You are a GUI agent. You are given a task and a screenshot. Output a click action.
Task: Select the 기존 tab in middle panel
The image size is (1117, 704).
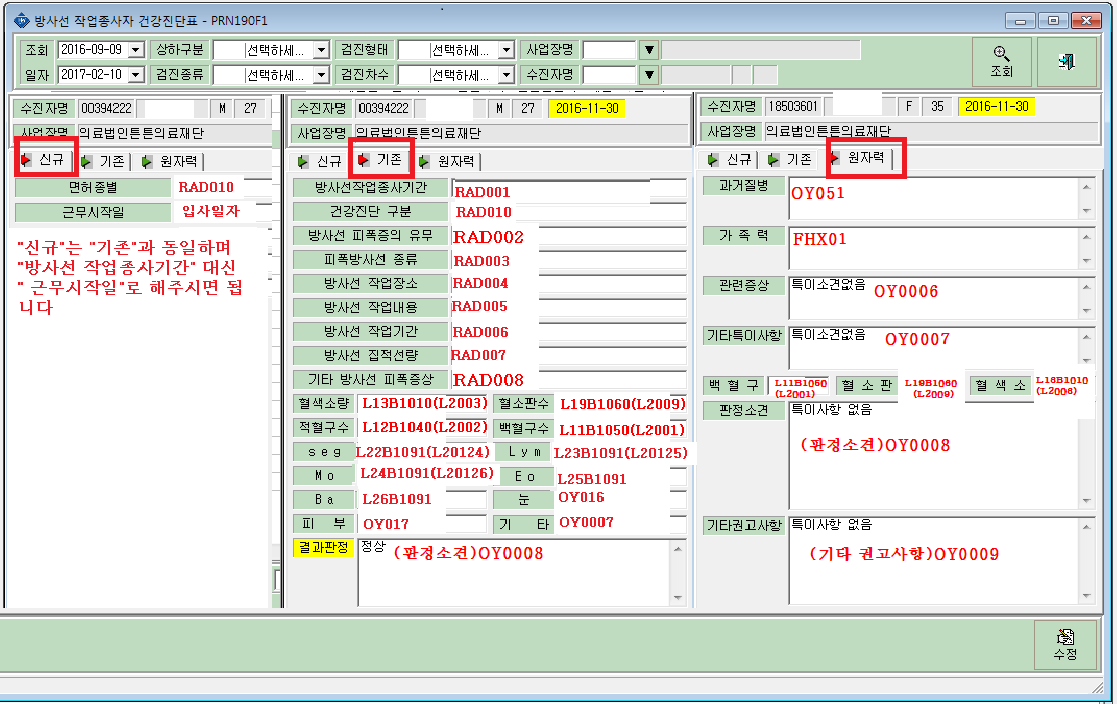tap(381, 160)
